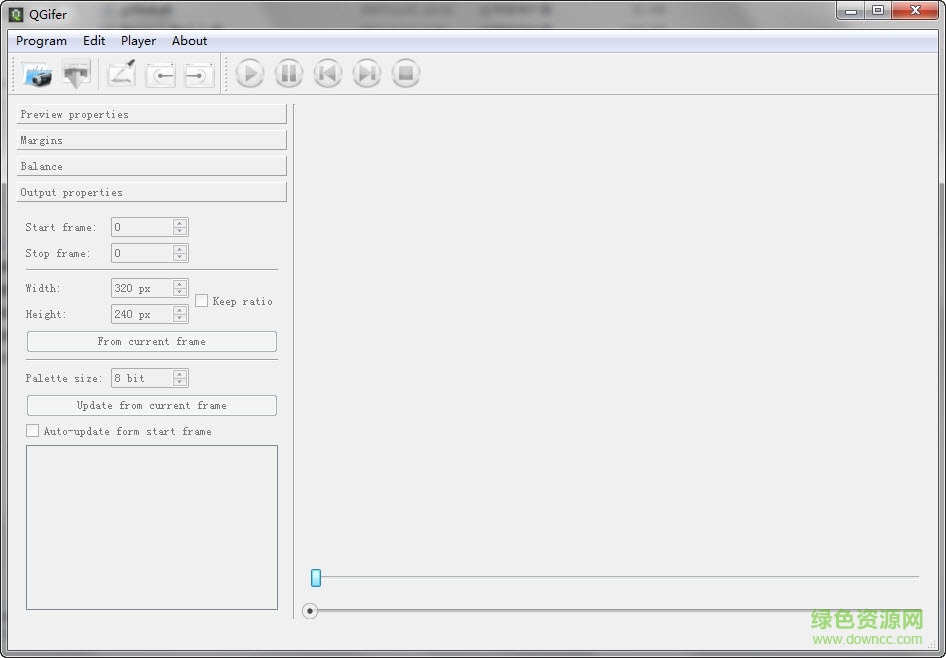Screen dimensions: 946x658
Task: Expand the Margins panel
Action: [151, 140]
